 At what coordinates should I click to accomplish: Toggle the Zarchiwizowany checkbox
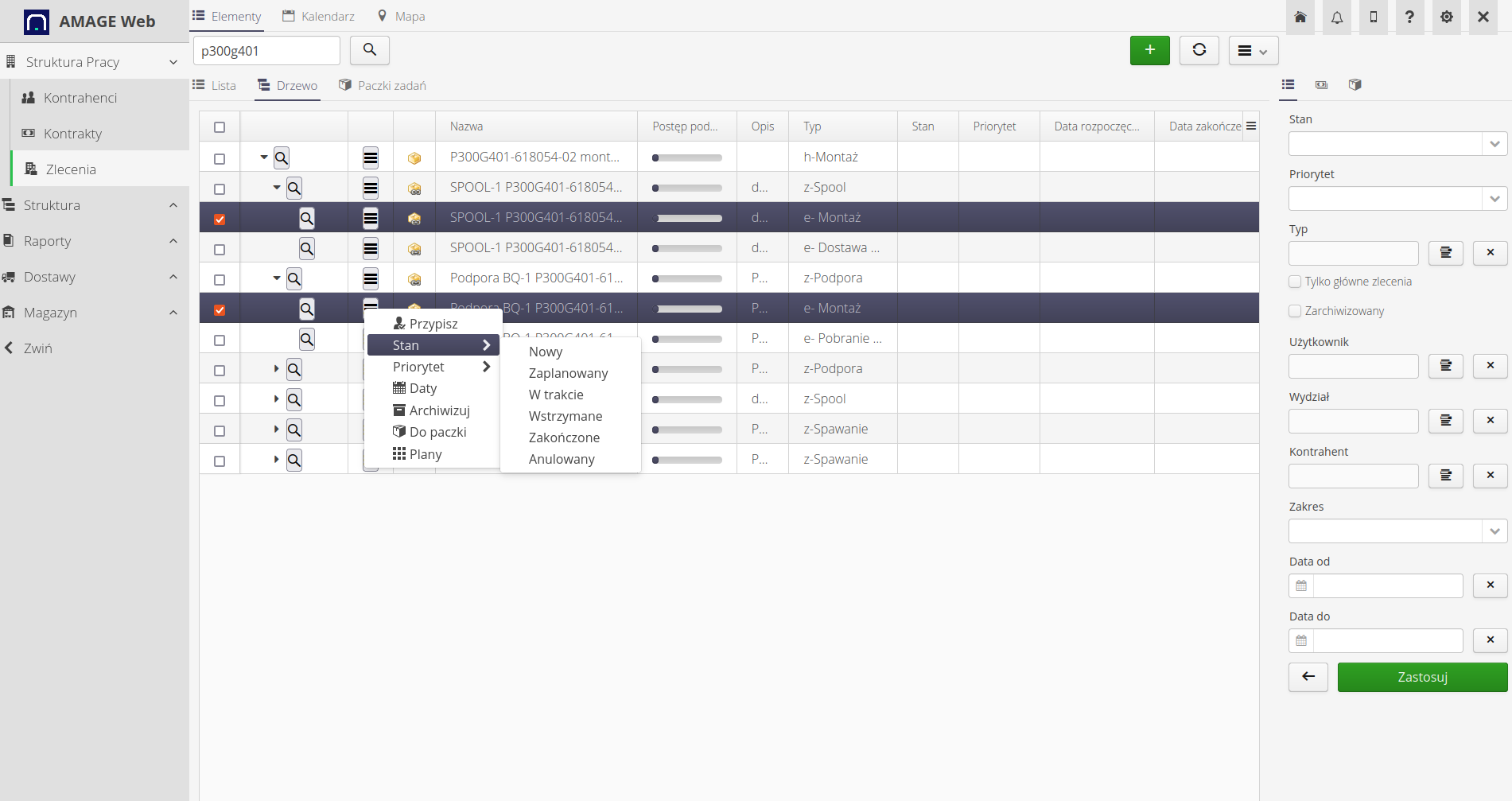pos(1295,311)
